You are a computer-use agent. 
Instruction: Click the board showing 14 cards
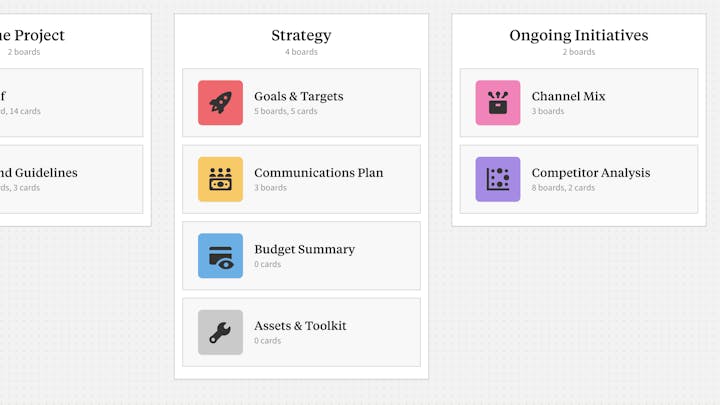(x=71, y=103)
